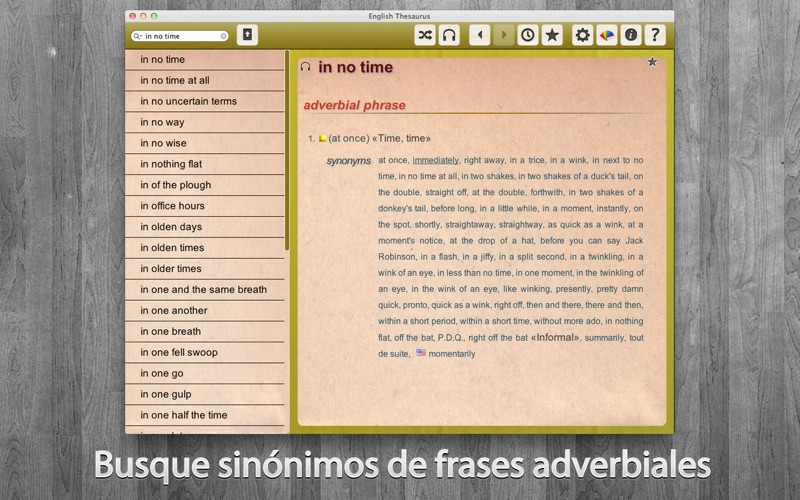Open favorites with the toolbar star icon

(x=552, y=35)
